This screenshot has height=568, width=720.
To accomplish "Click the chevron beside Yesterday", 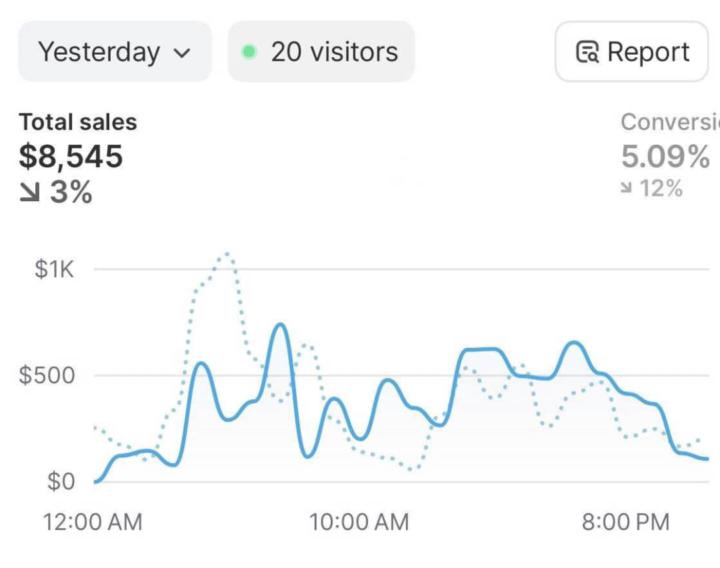I will pos(180,52).
